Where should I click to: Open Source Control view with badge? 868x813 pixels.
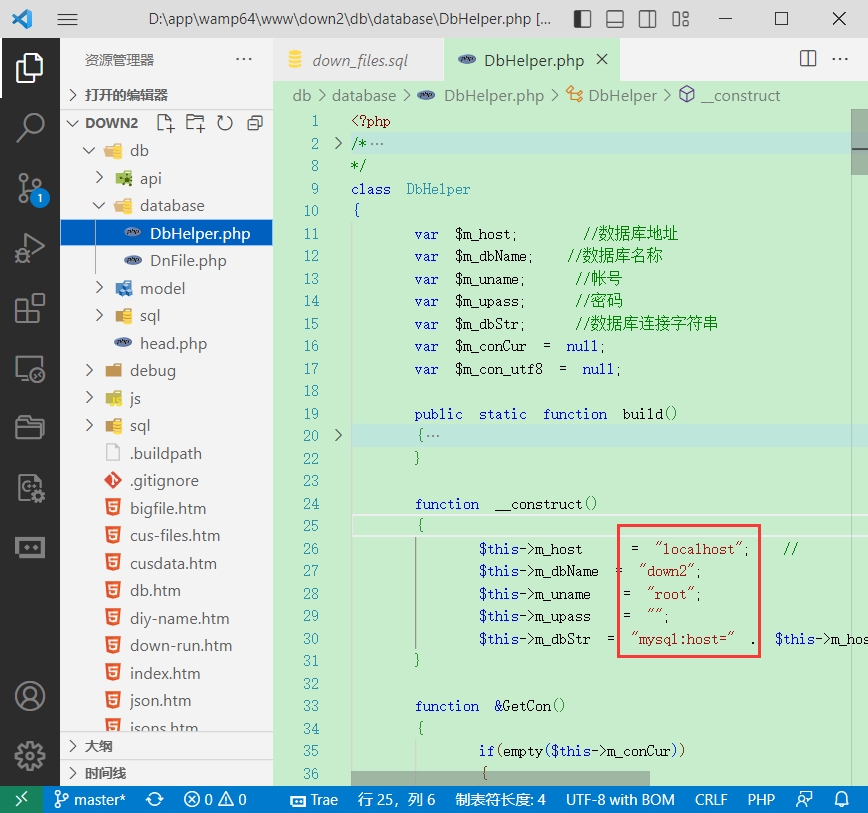pyautogui.click(x=30, y=187)
